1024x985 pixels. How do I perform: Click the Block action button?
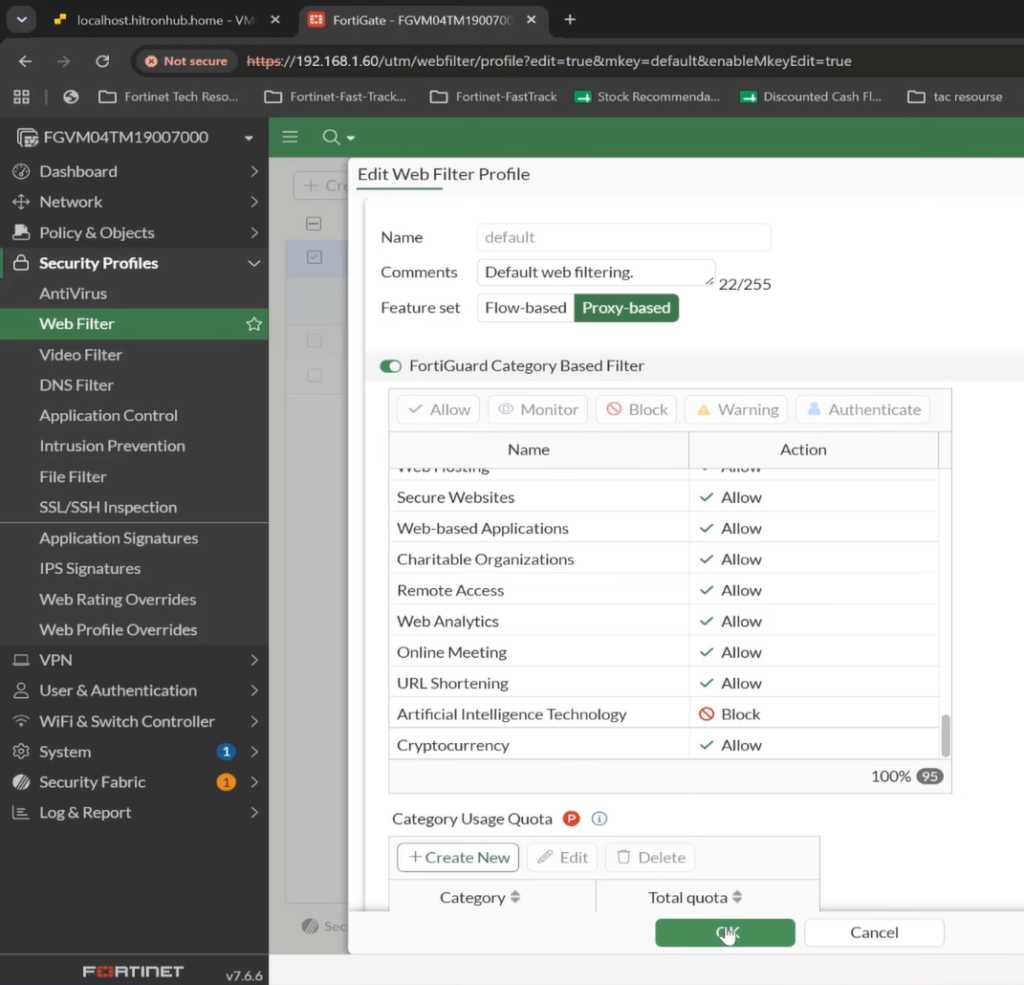tap(637, 410)
